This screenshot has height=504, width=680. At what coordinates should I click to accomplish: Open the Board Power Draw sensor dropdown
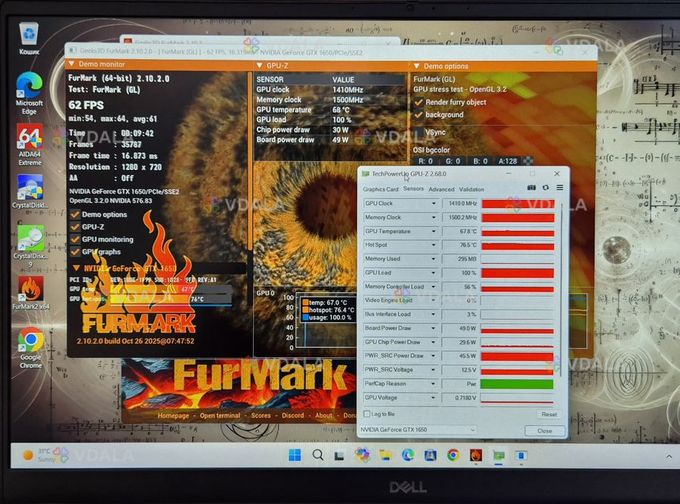pyautogui.click(x=433, y=328)
